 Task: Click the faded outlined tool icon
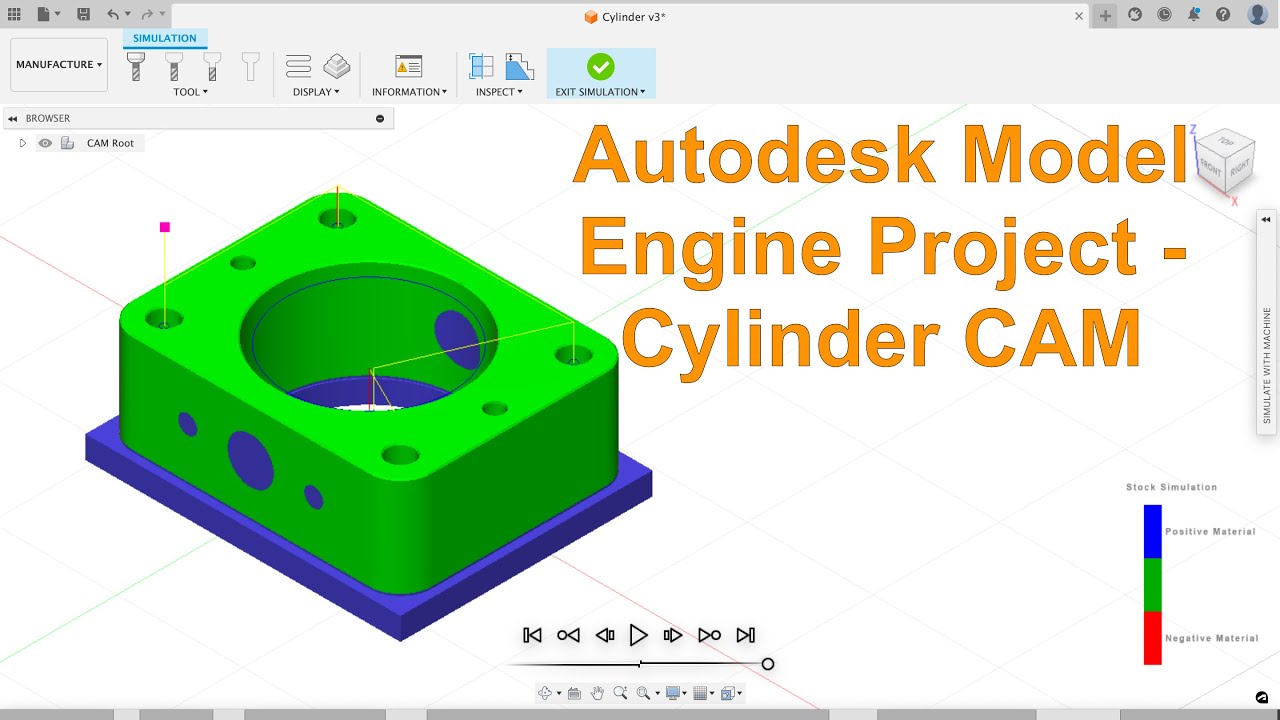click(251, 67)
